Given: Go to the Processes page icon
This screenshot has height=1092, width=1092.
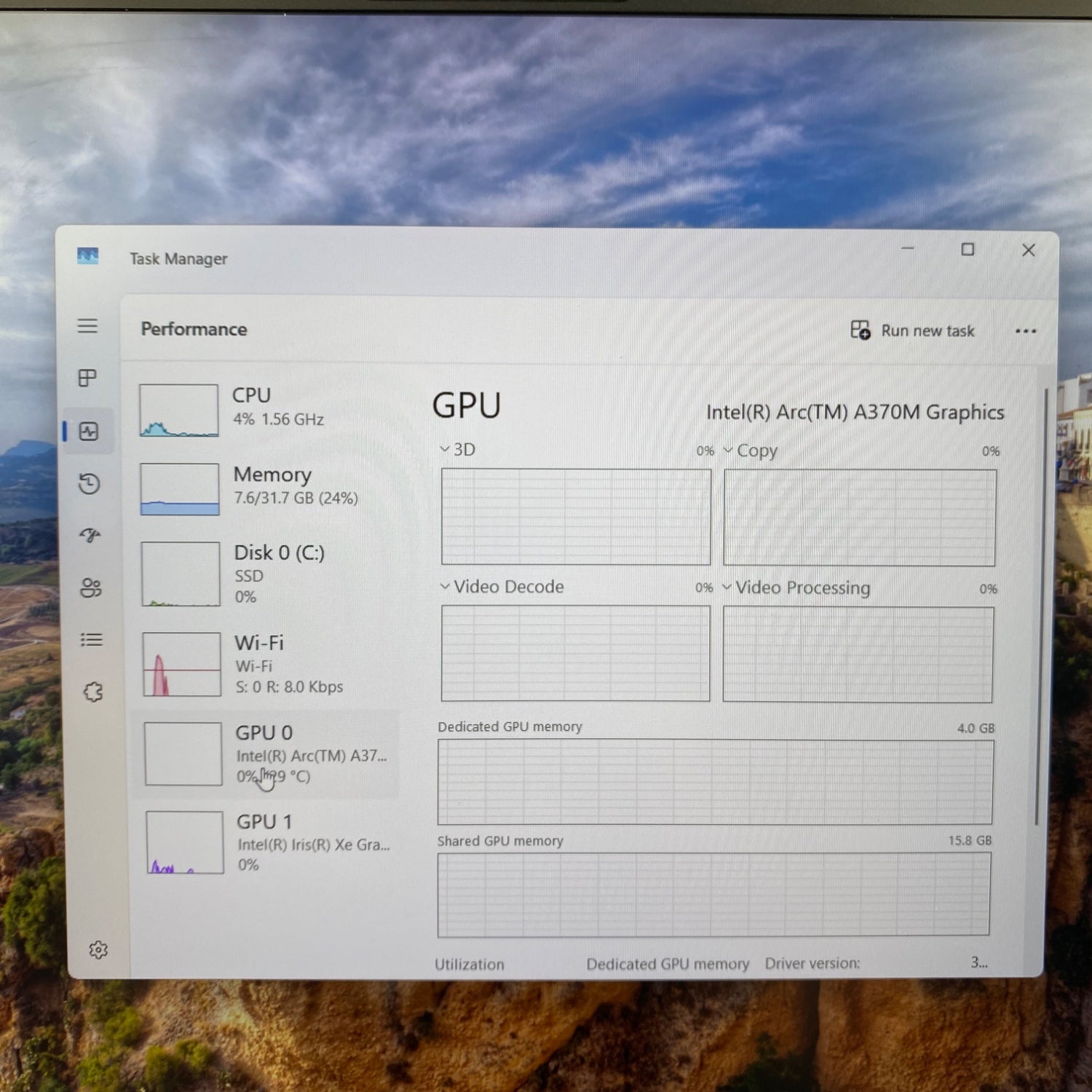Looking at the screenshot, I should click(x=87, y=378).
